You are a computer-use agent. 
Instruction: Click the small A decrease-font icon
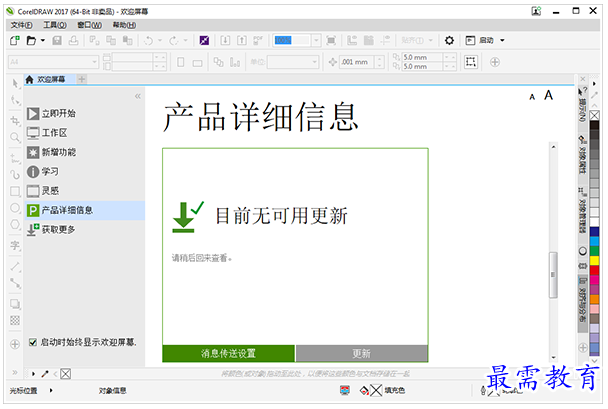pyautogui.click(x=532, y=97)
